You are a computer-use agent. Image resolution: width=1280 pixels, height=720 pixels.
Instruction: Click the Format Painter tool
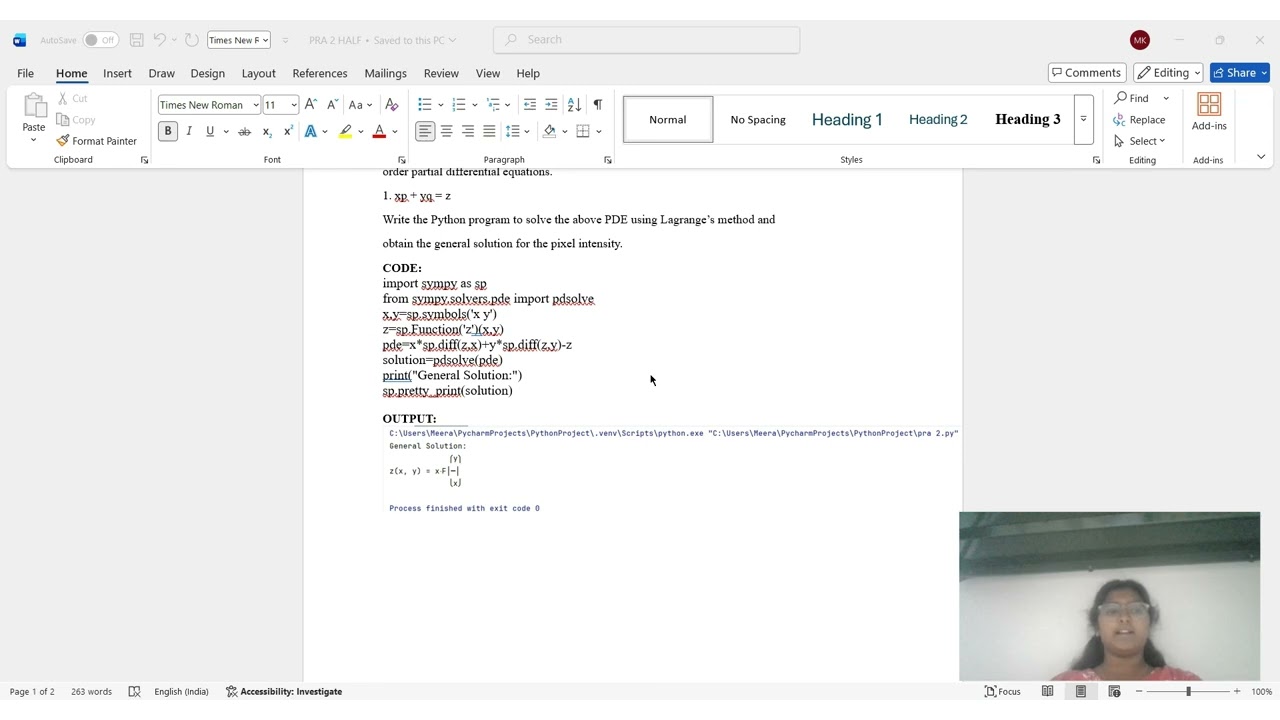coord(96,141)
